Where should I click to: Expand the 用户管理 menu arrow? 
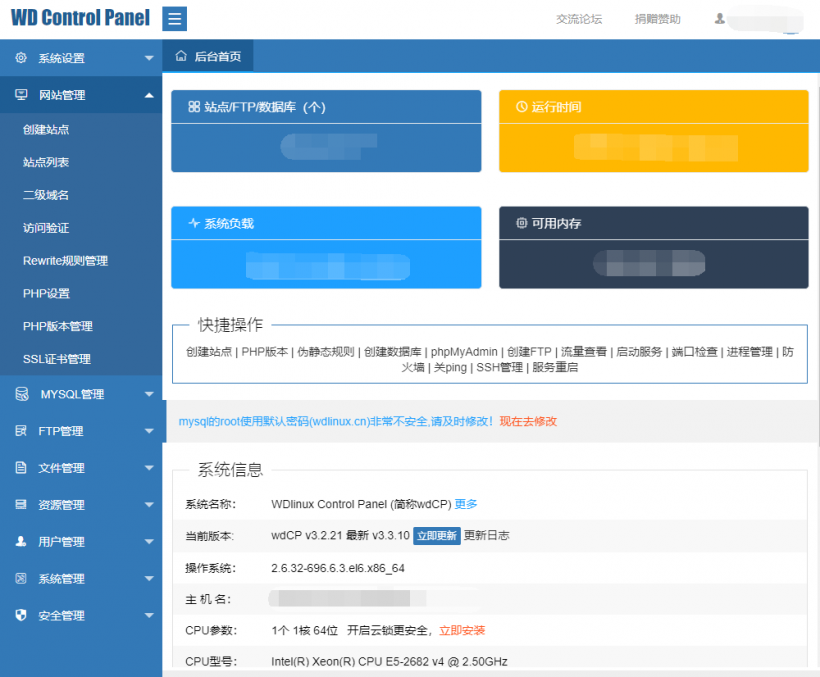click(149, 542)
